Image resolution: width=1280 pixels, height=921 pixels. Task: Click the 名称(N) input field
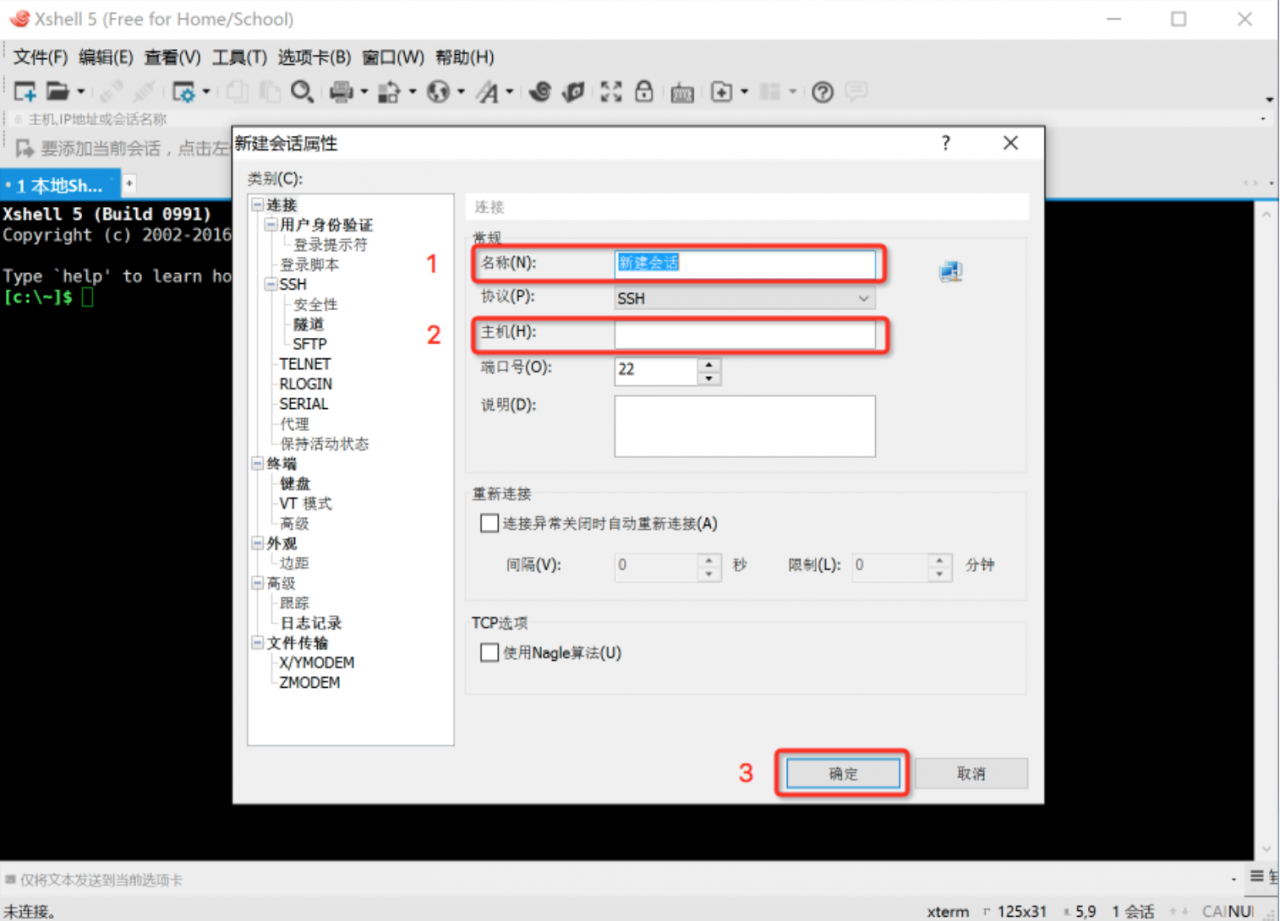(x=745, y=263)
